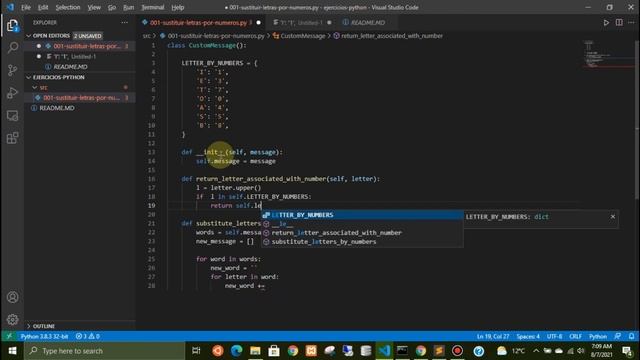Open Sublime Text from taskbar
Screen dimensions: 640x360
[x=439, y=351]
